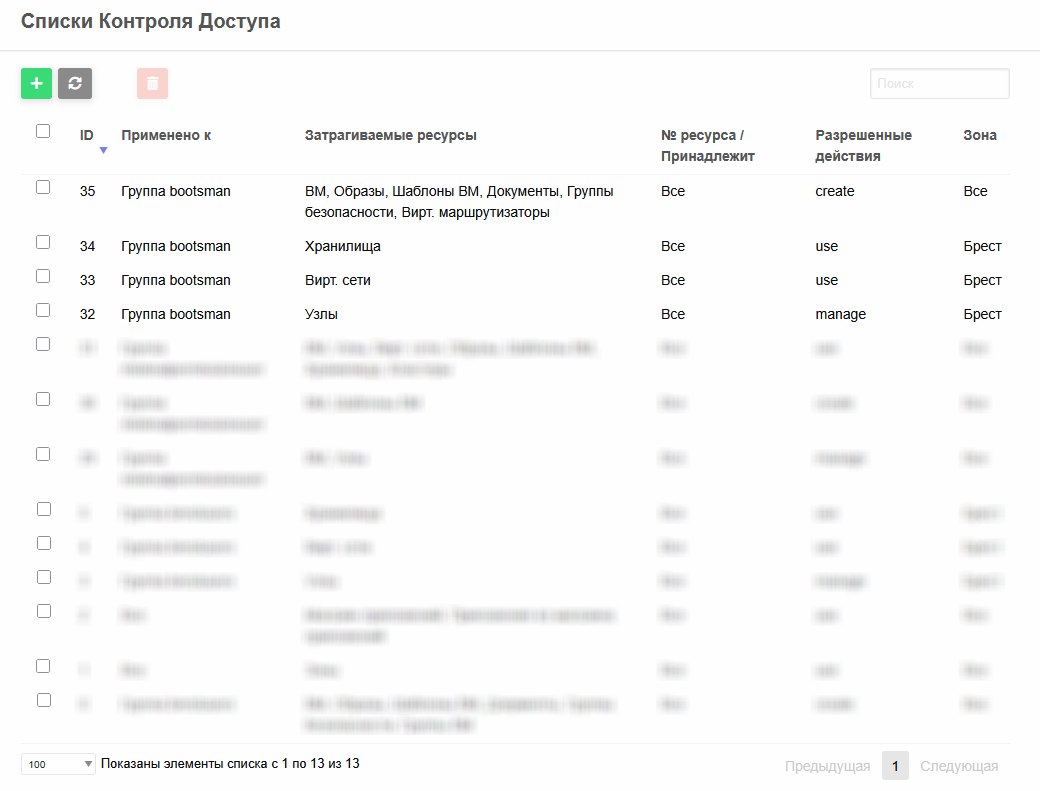Click the create action in row 35
This screenshot has width=1040, height=791.
[x=834, y=191]
